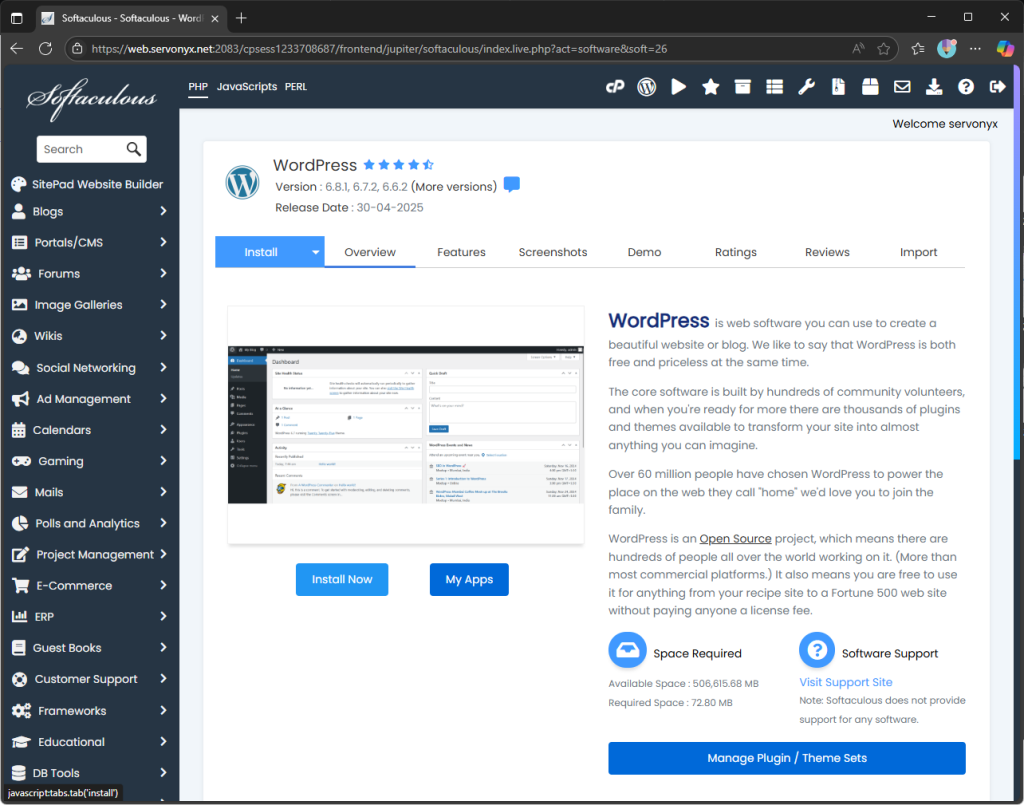
Task: Click the More versions link
Action: click(454, 187)
